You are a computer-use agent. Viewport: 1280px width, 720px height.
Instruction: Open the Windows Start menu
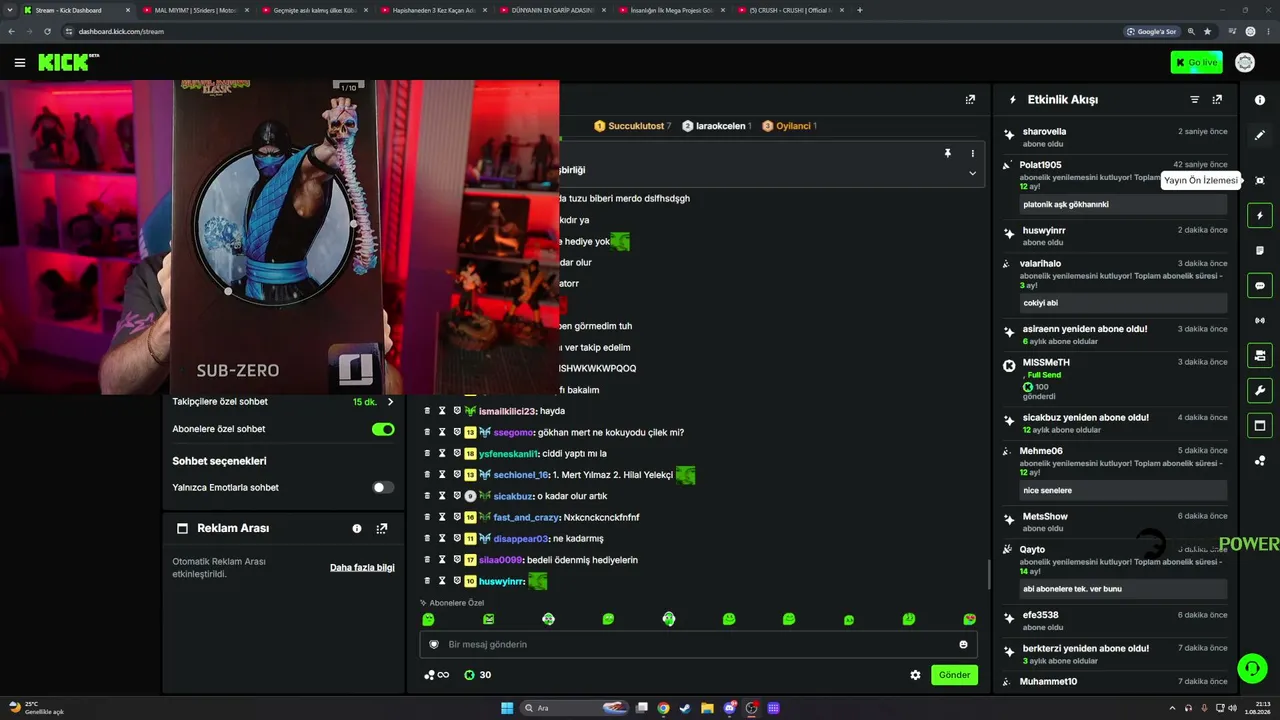(507, 708)
